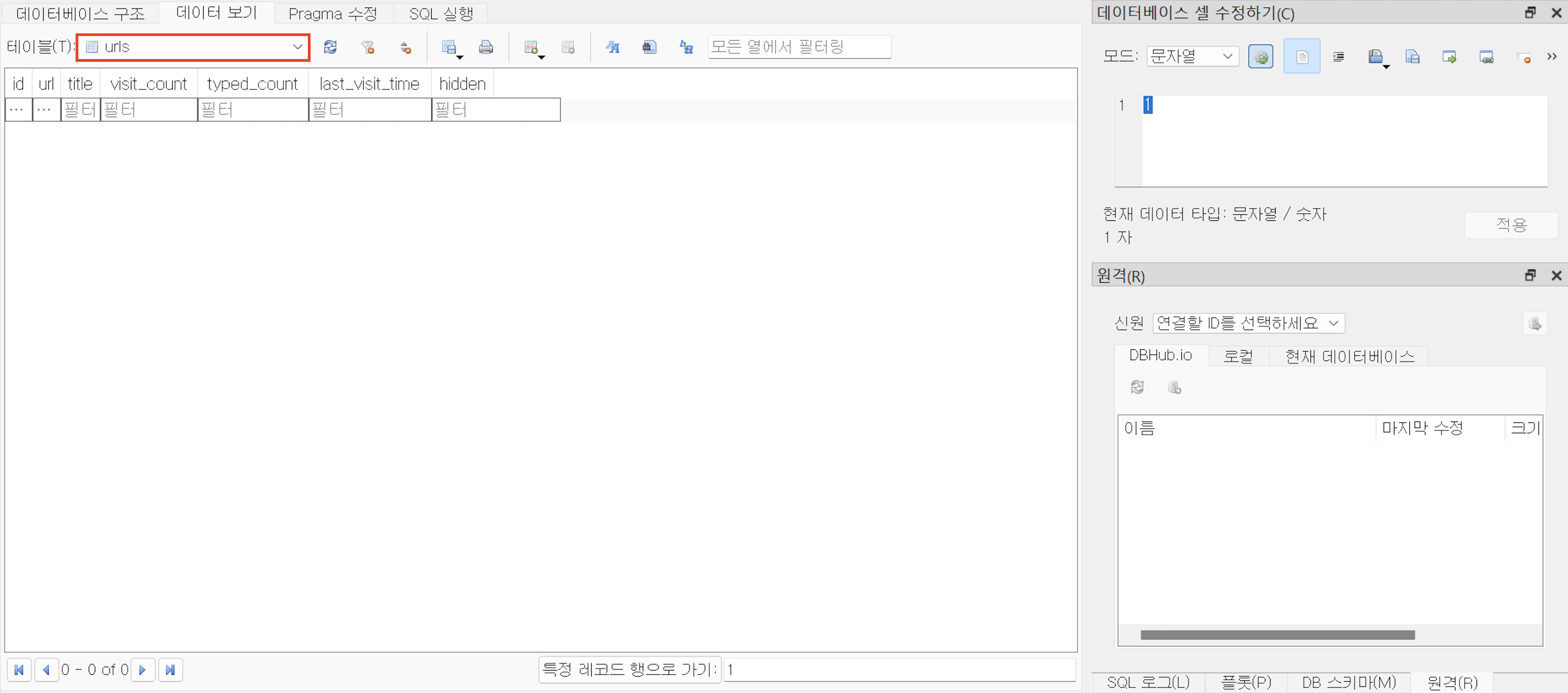Print the table using printer icon

(x=486, y=47)
